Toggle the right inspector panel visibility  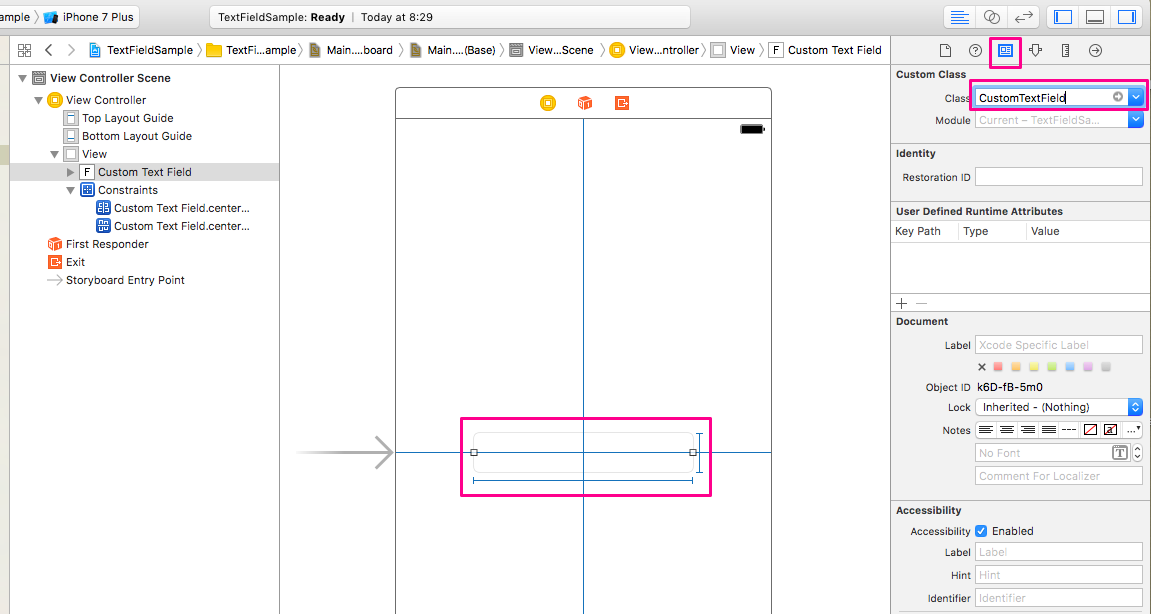1126,16
